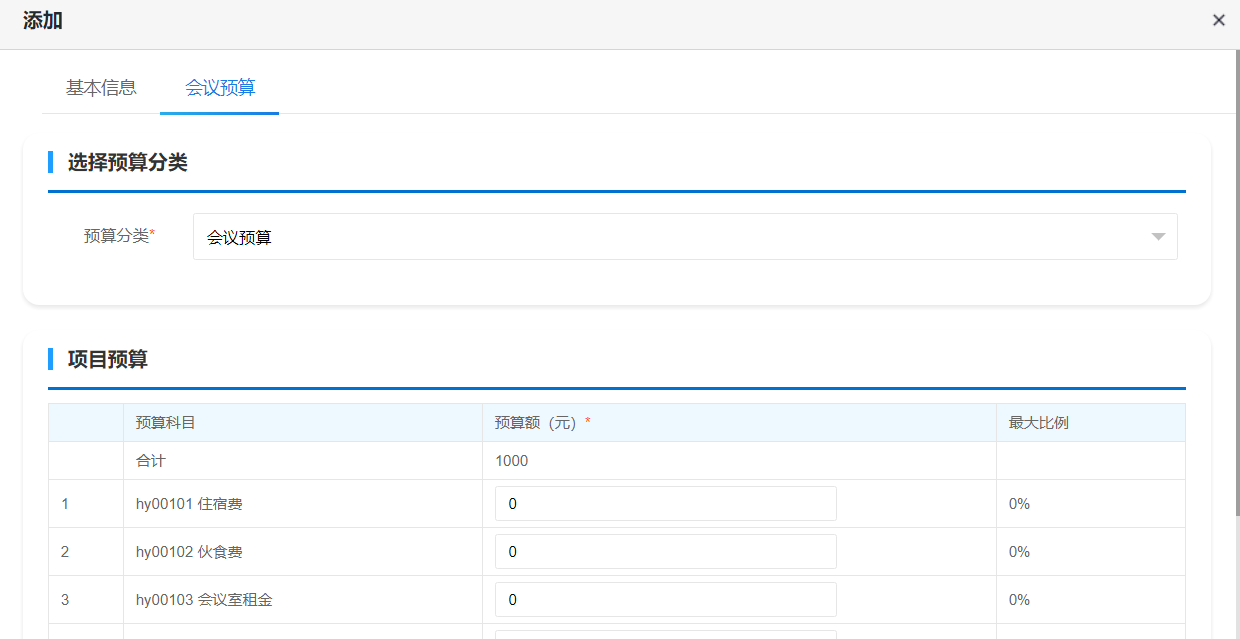This screenshot has height=639, width=1240.
Task: Click the 项目预算 section heading
Action: tap(108, 359)
